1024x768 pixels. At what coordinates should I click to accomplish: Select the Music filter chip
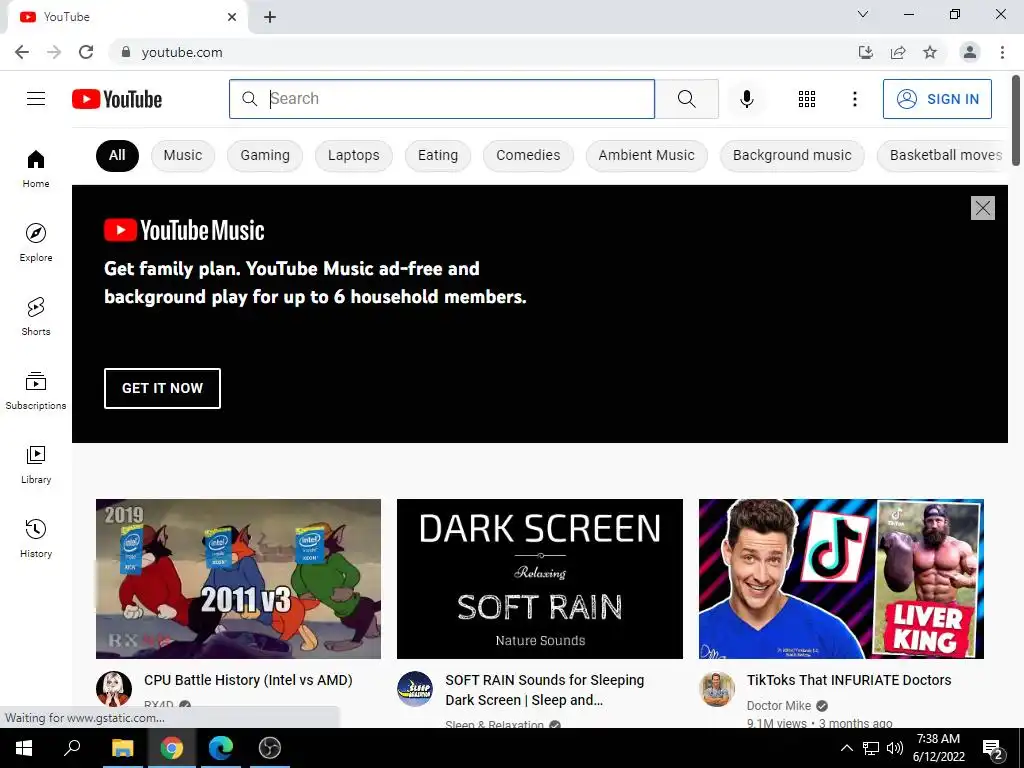pyautogui.click(x=183, y=155)
